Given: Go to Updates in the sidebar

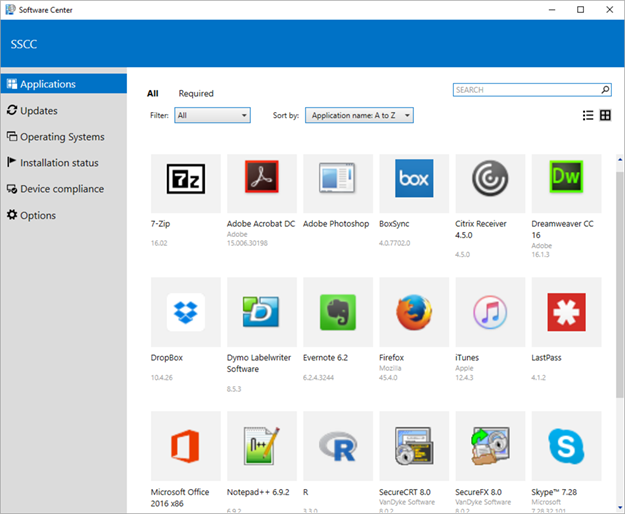Looking at the screenshot, I should click(64, 110).
